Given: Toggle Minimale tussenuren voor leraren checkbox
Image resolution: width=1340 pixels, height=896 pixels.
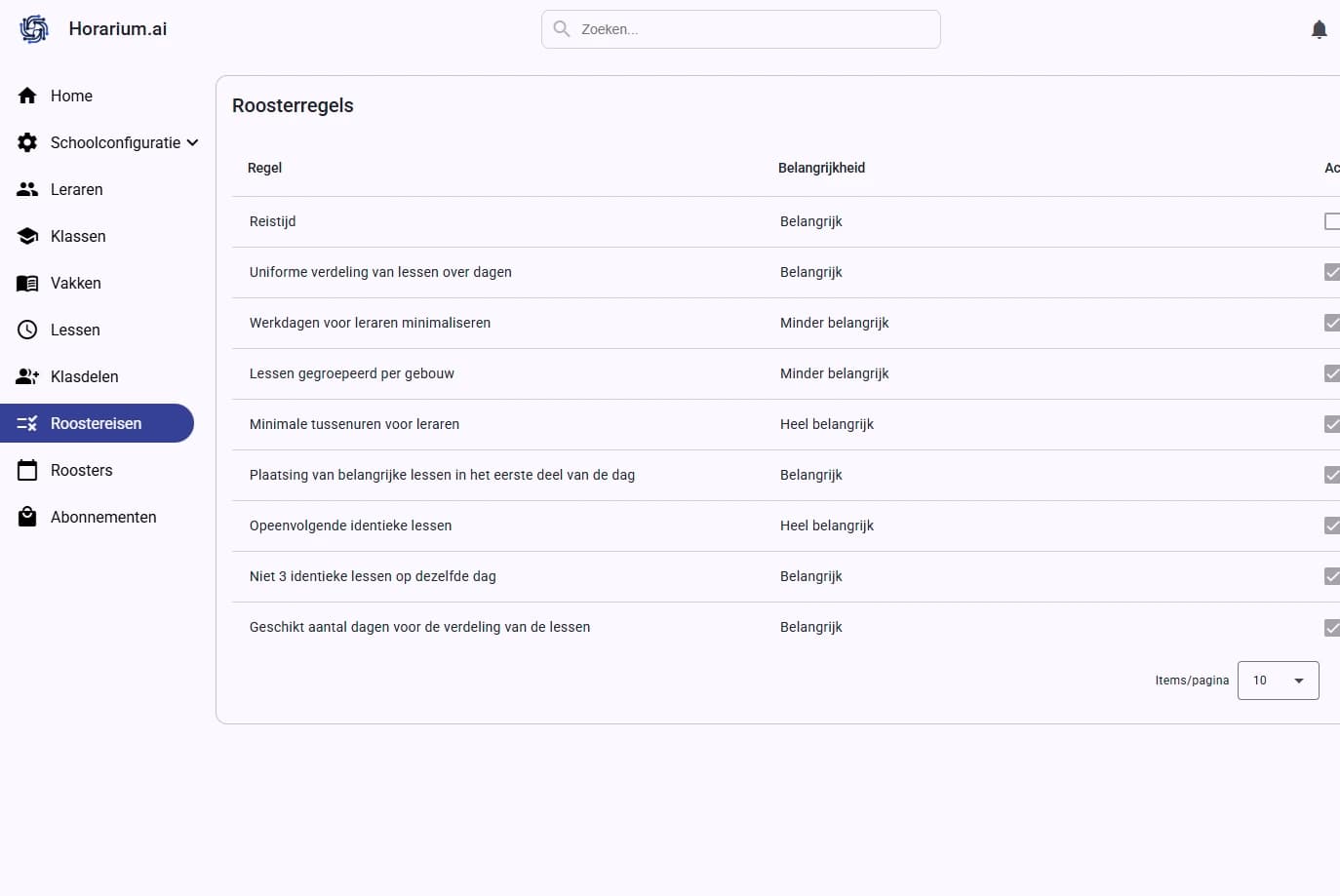Looking at the screenshot, I should click(x=1331, y=424).
